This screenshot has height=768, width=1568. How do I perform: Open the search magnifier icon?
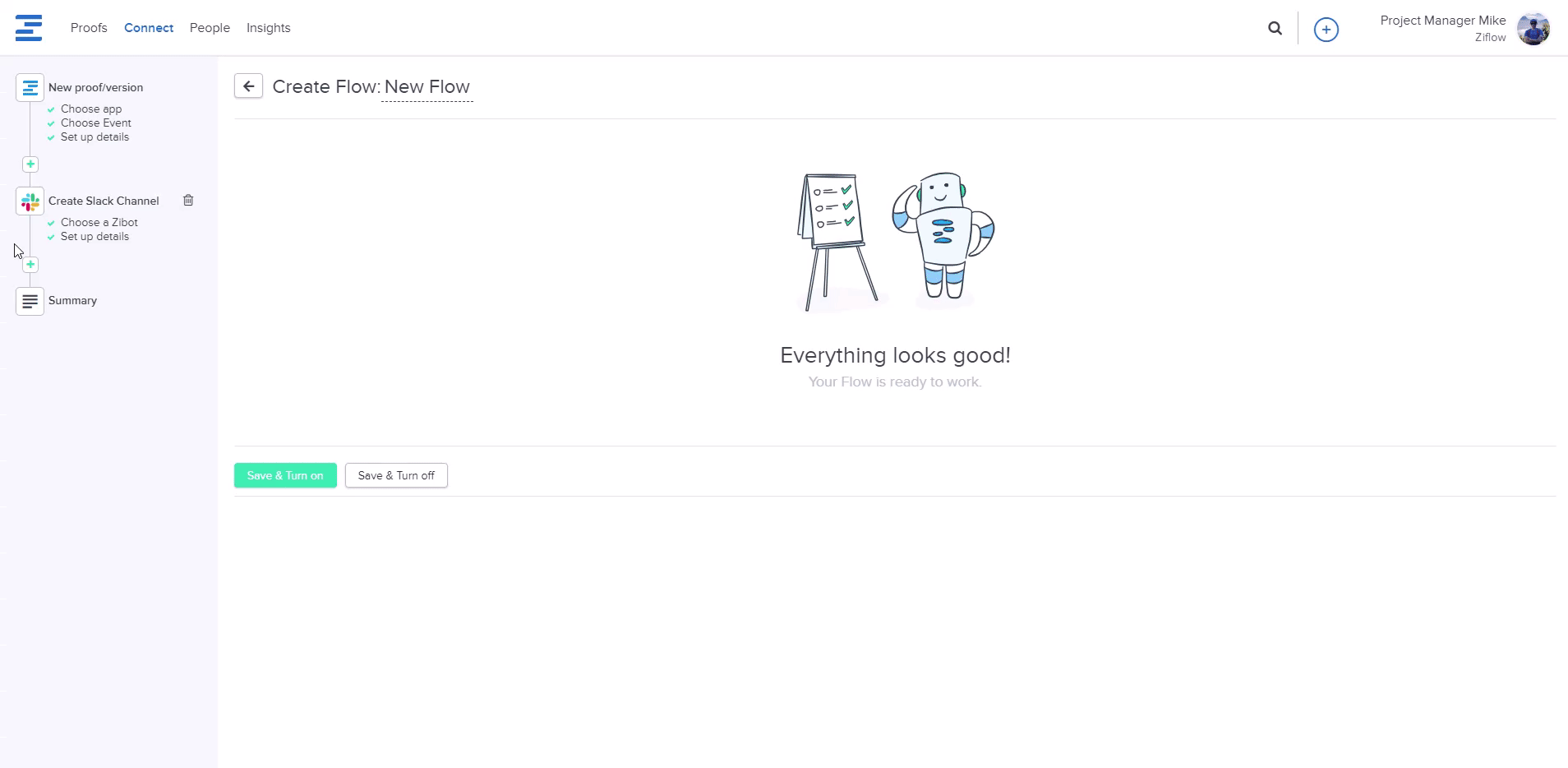pos(1275,29)
